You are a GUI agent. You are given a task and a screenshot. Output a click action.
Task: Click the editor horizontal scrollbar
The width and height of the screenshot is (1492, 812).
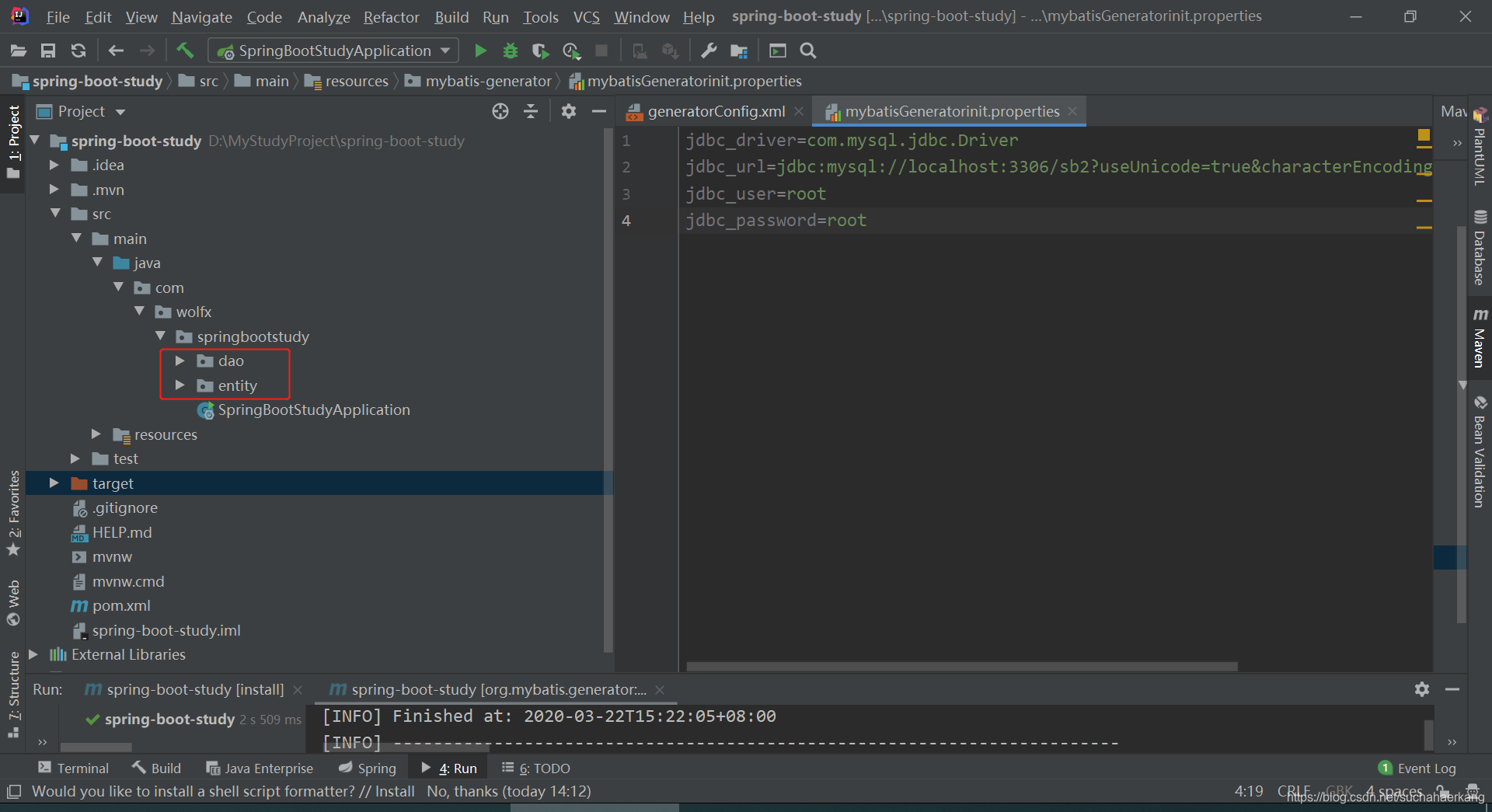pos(962,667)
